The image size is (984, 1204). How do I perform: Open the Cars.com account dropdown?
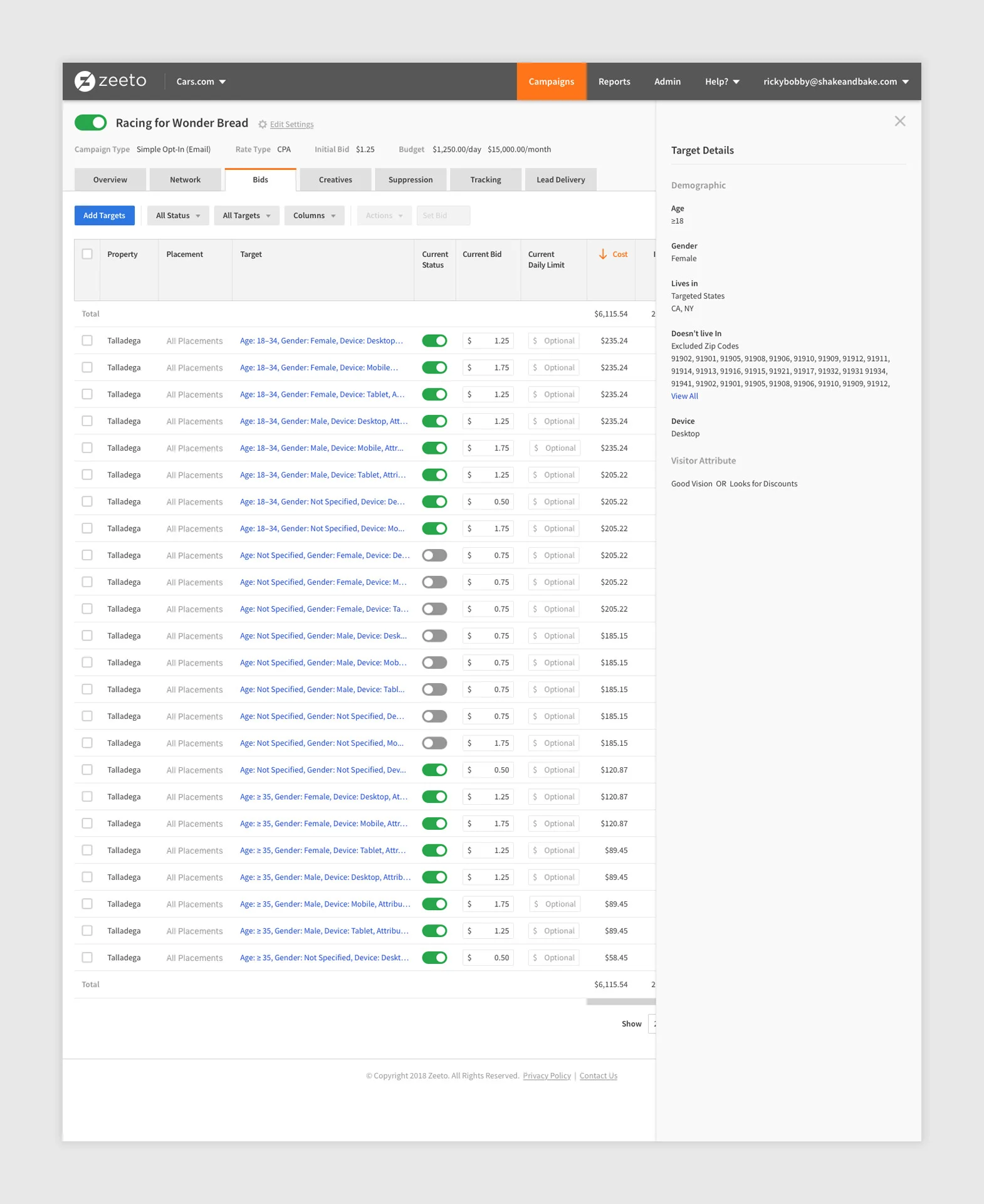[x=201, y=81]
